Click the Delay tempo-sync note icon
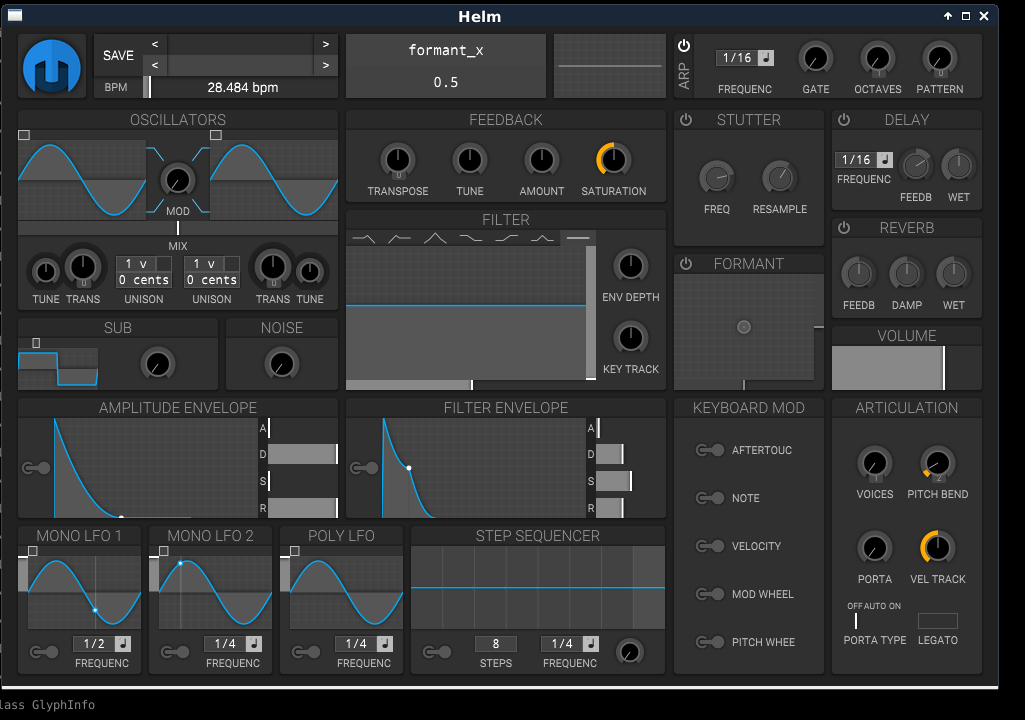1025x720 pixels. [884, 160]
